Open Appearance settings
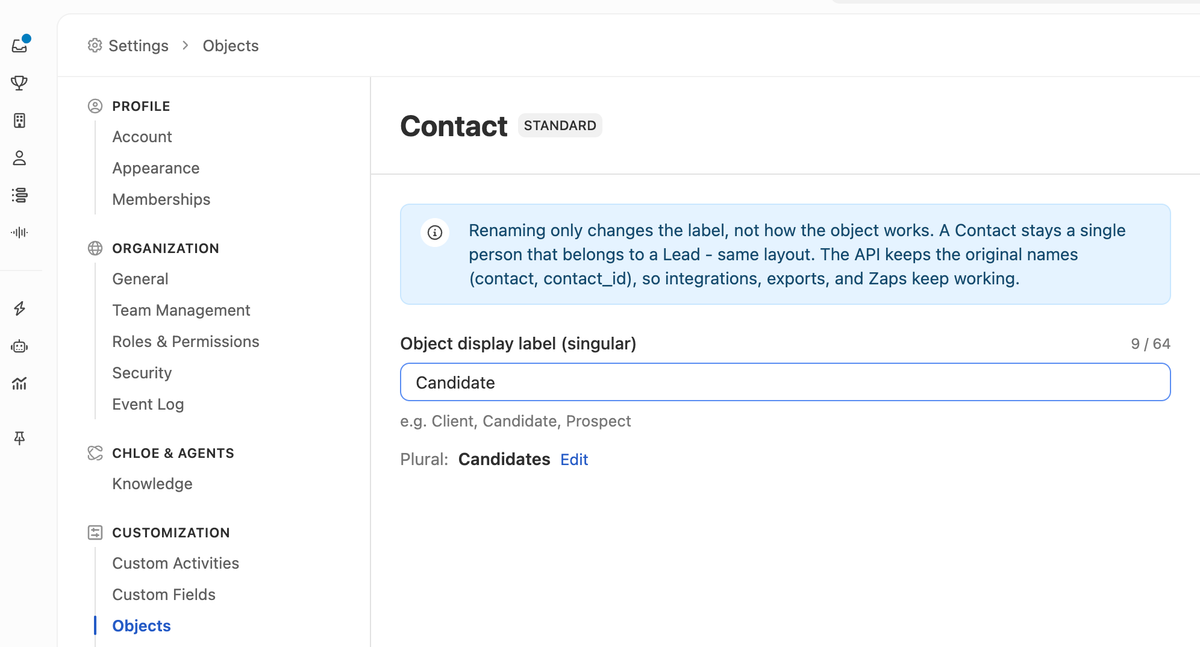The width and height of the screenshot is (1200, 647). coord(156,168)
